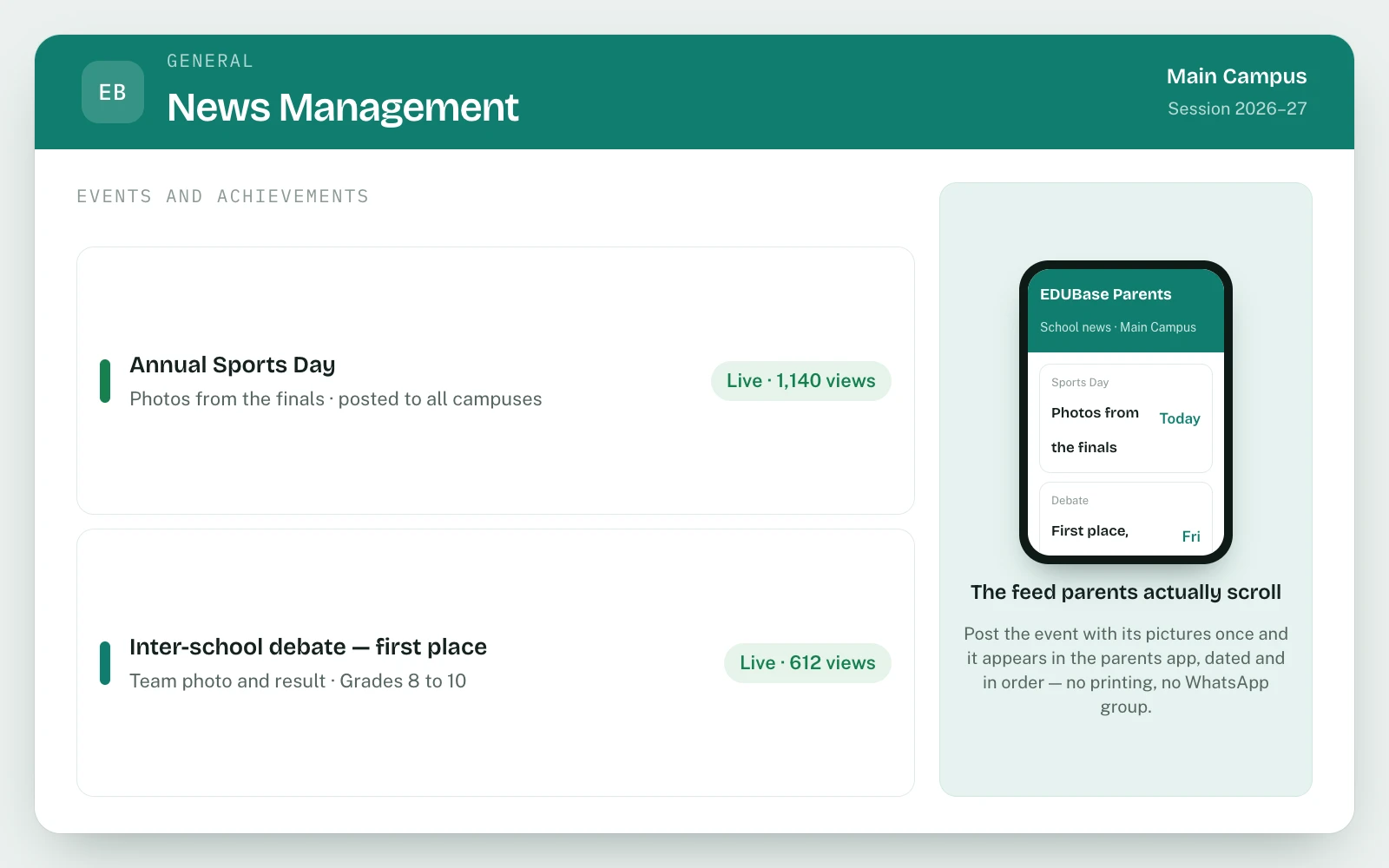Click Main Campus in the header
The height and width of the screenshot is (868, 1389).
tap(1236, 76)
